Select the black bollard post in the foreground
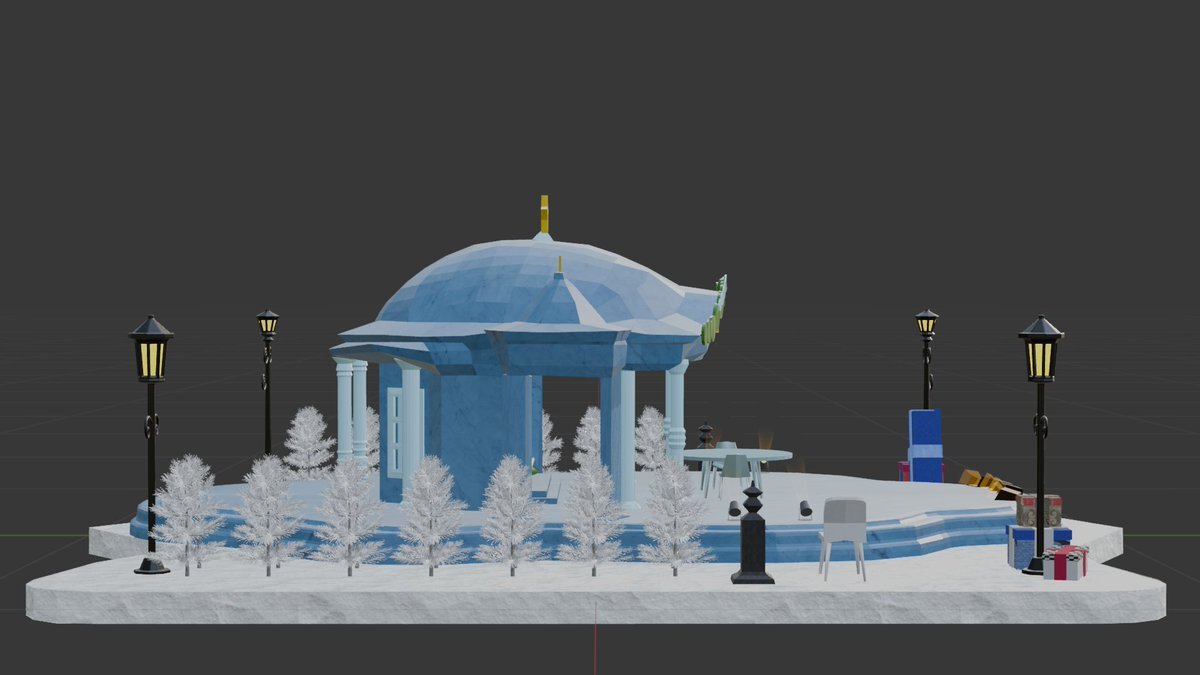The width and height of the screenshot is (1200, 675). click(x=752, y=540)
